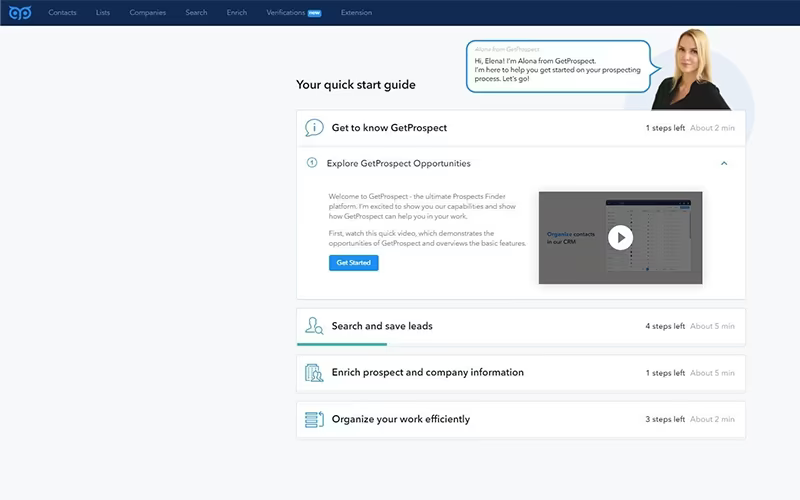Expand Organize your work efficiently
Image resolution: width=800 pixels, height=500 pixels.
(x=520, y=419)
